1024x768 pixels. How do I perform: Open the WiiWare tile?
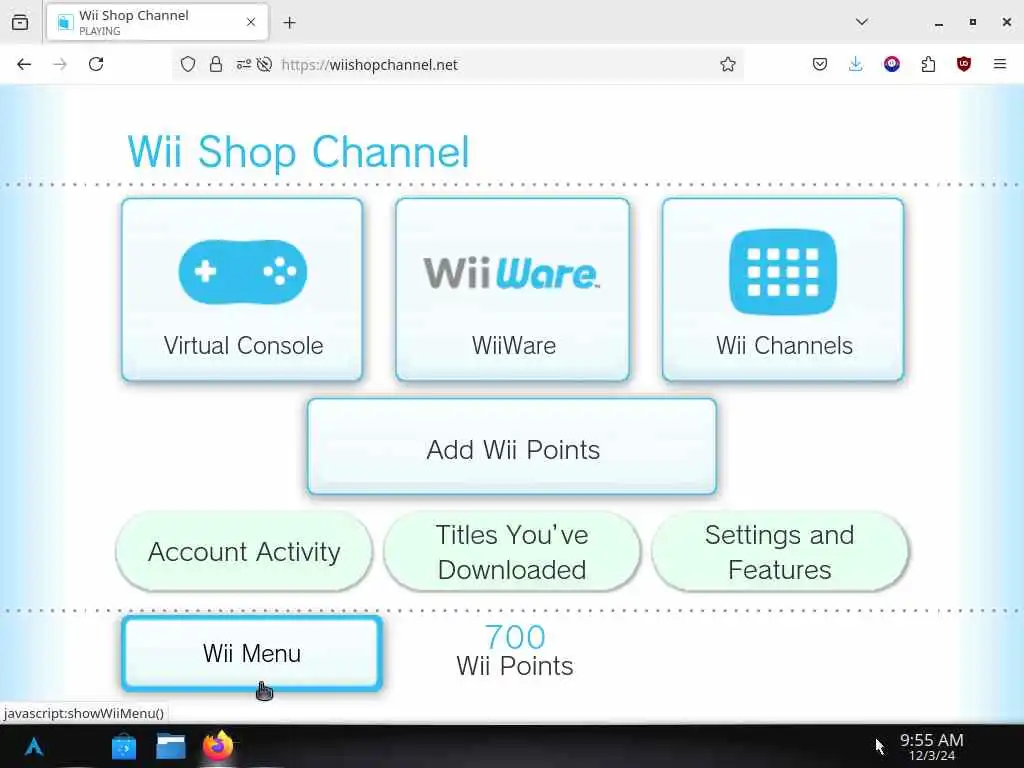click(x=513, y=289)
